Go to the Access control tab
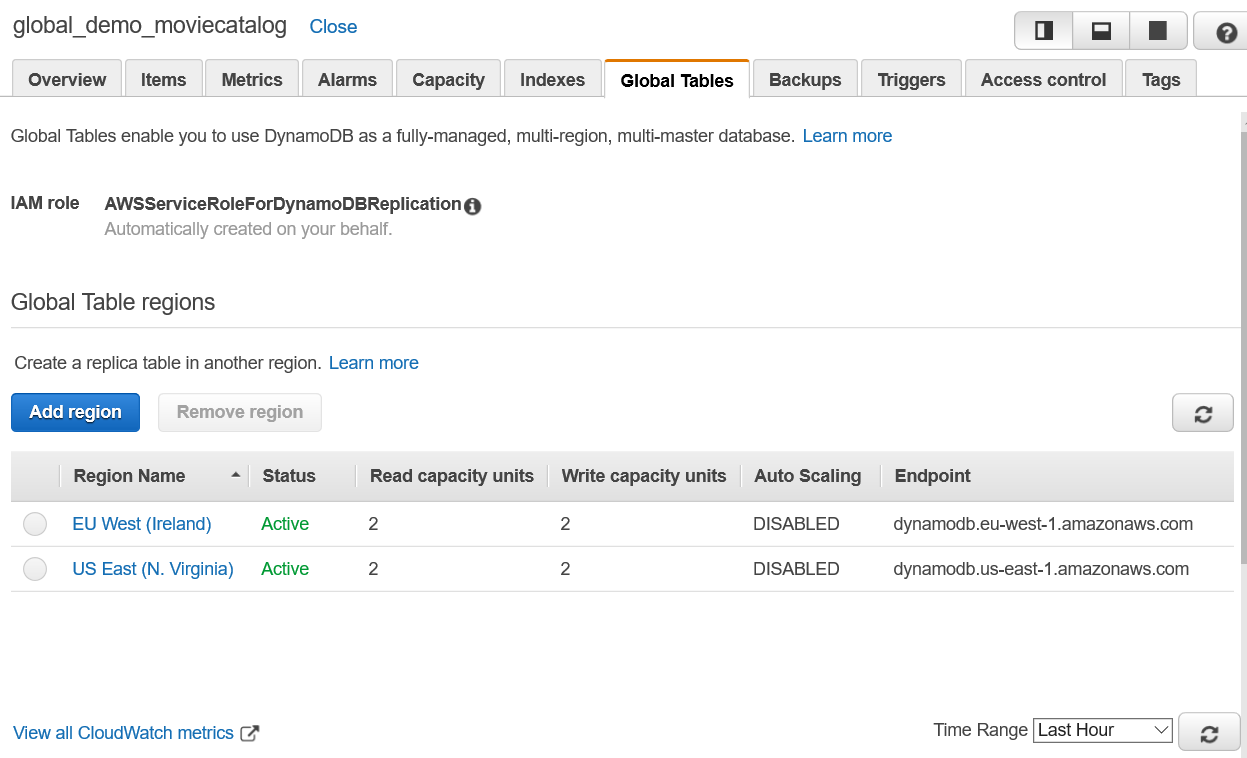The width and height of the screenshot is (1247, 758). [1043, 80]
